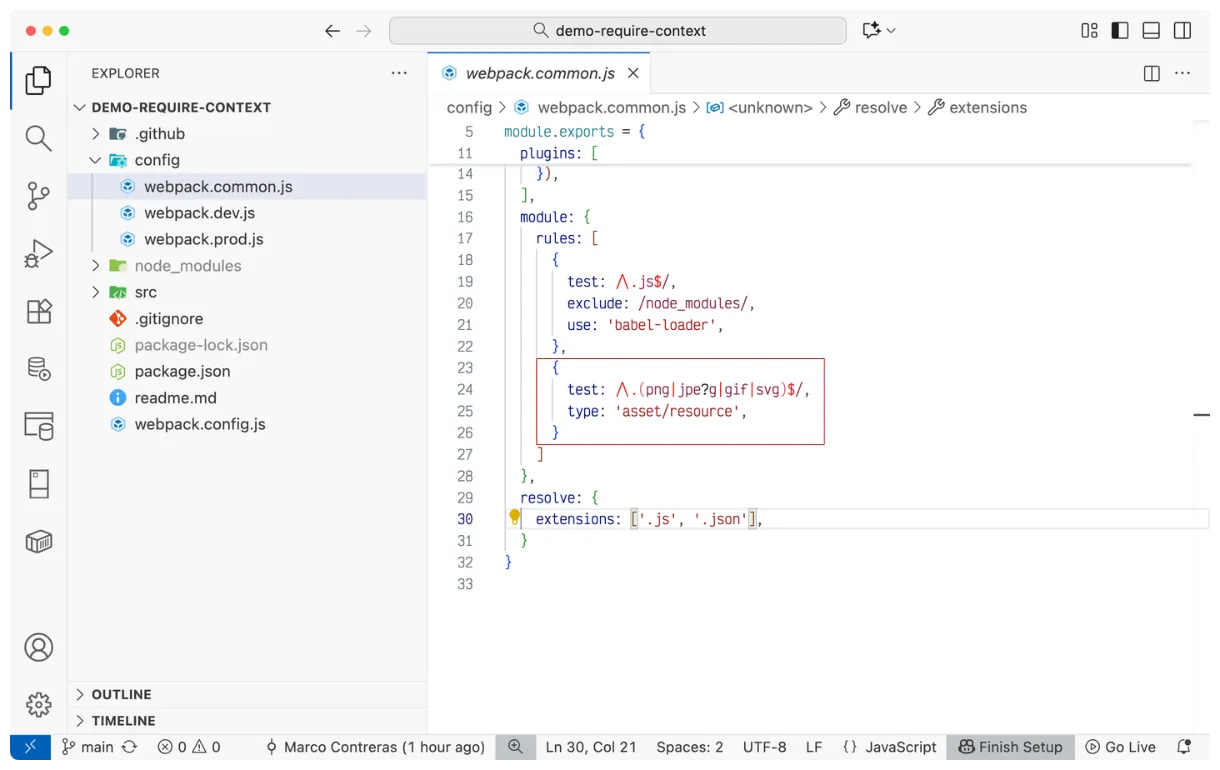Toggle the secondary side bar visibility

pyautogui.click(x=1182, y=31)
